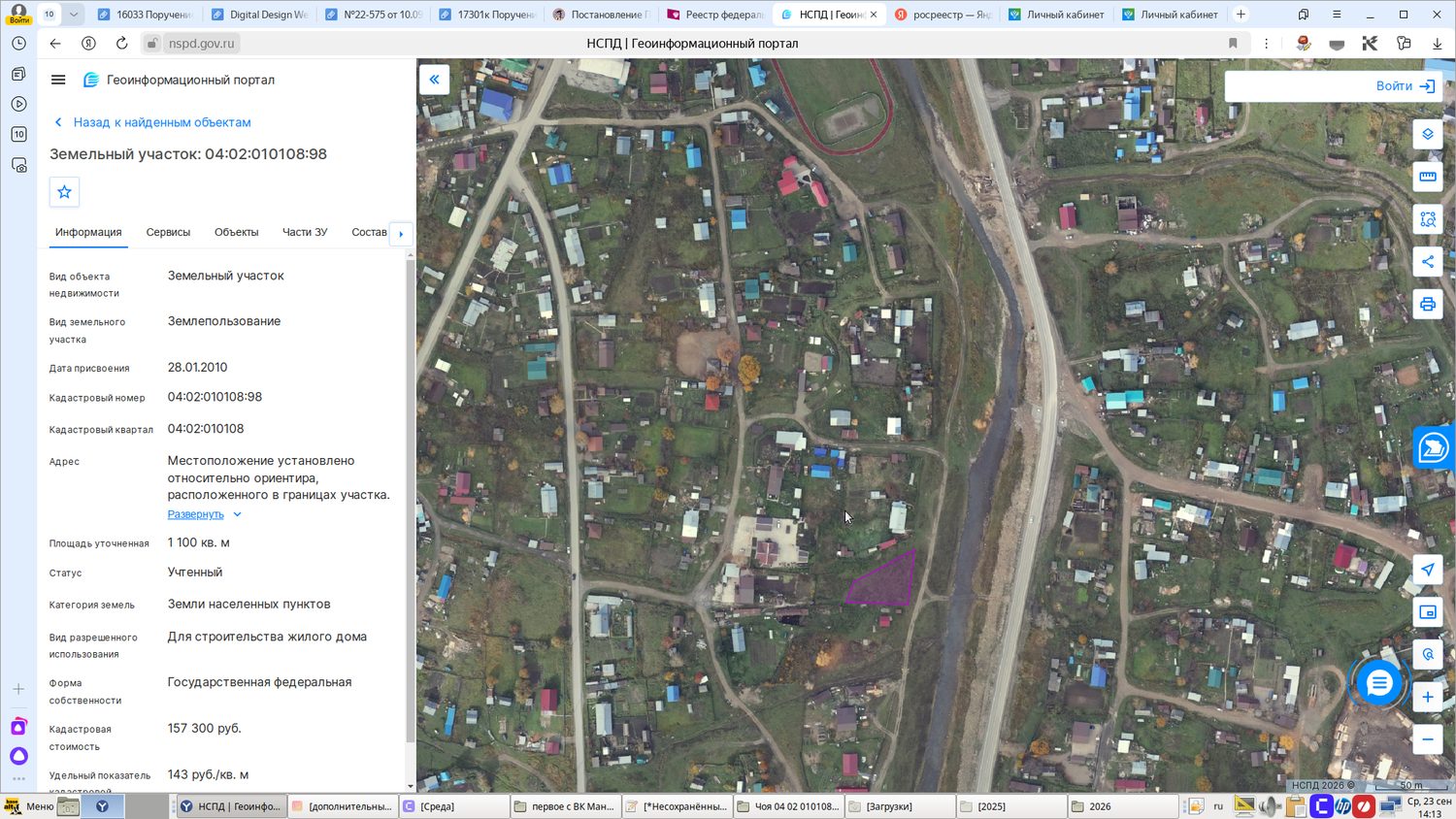Show more tabs with right arrow
The width and height of the screenshot is (1456, 819).
401,233
